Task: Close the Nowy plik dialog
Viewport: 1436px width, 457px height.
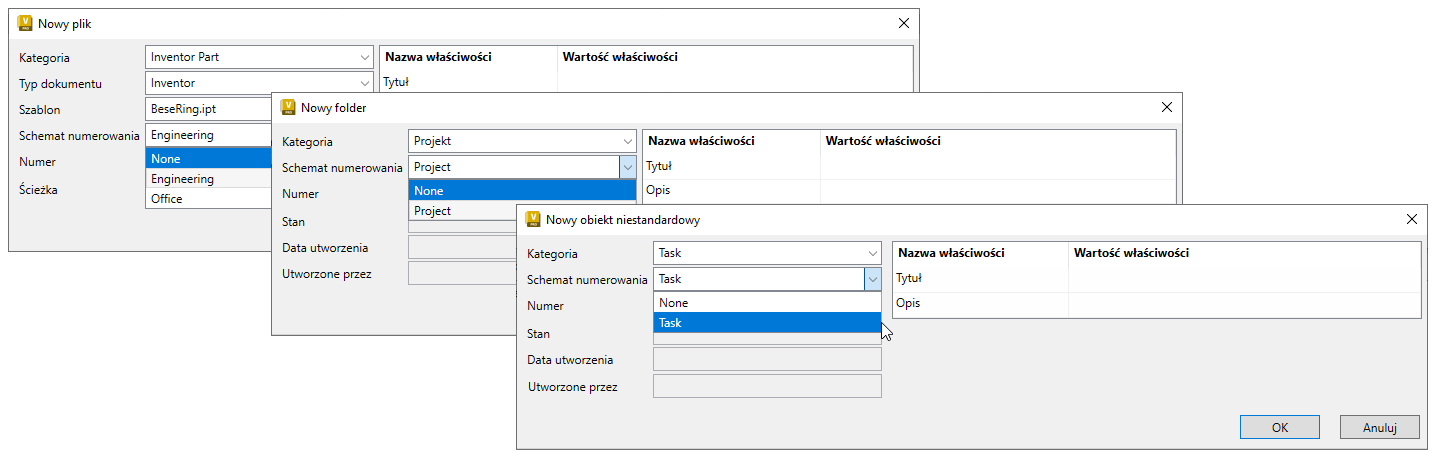Action: (x=904, y=23)
